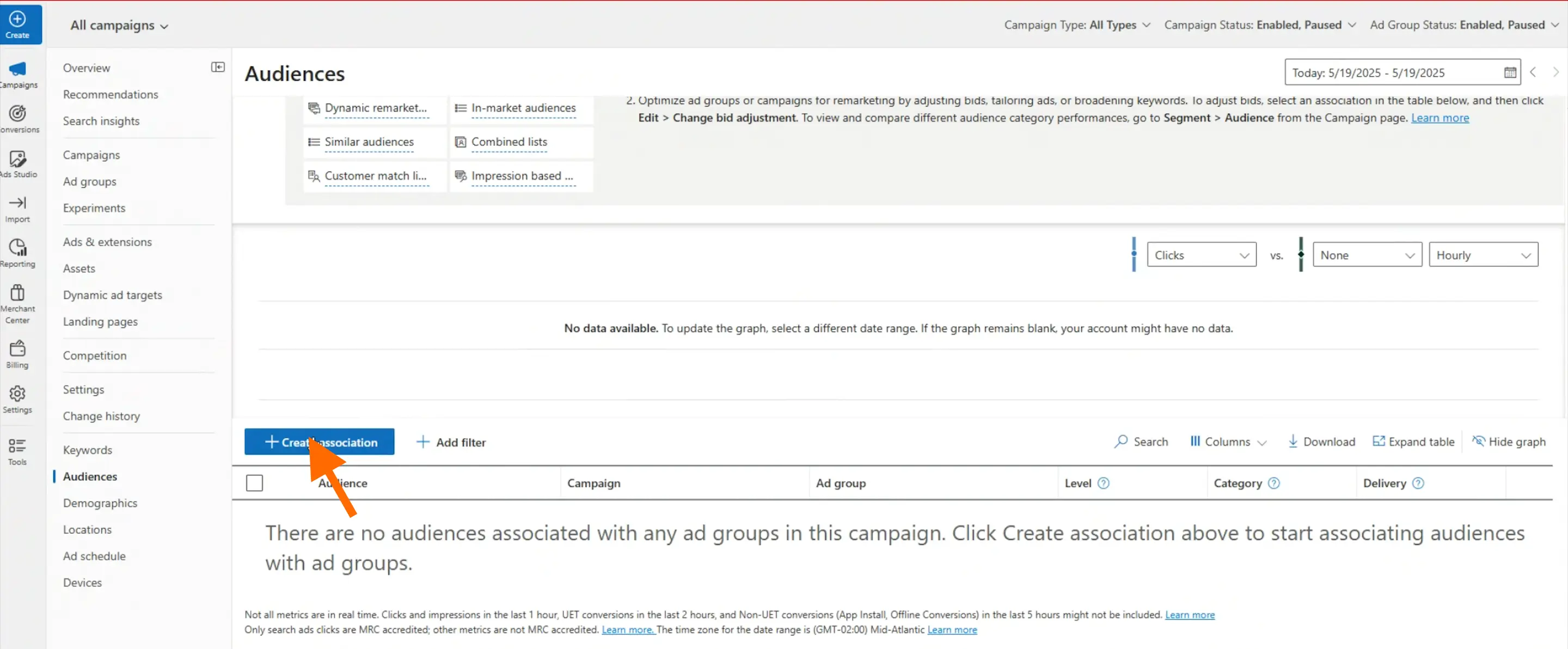
Task: Open Campaign Status filter dropdown
Action: (x=1259, y=25)
